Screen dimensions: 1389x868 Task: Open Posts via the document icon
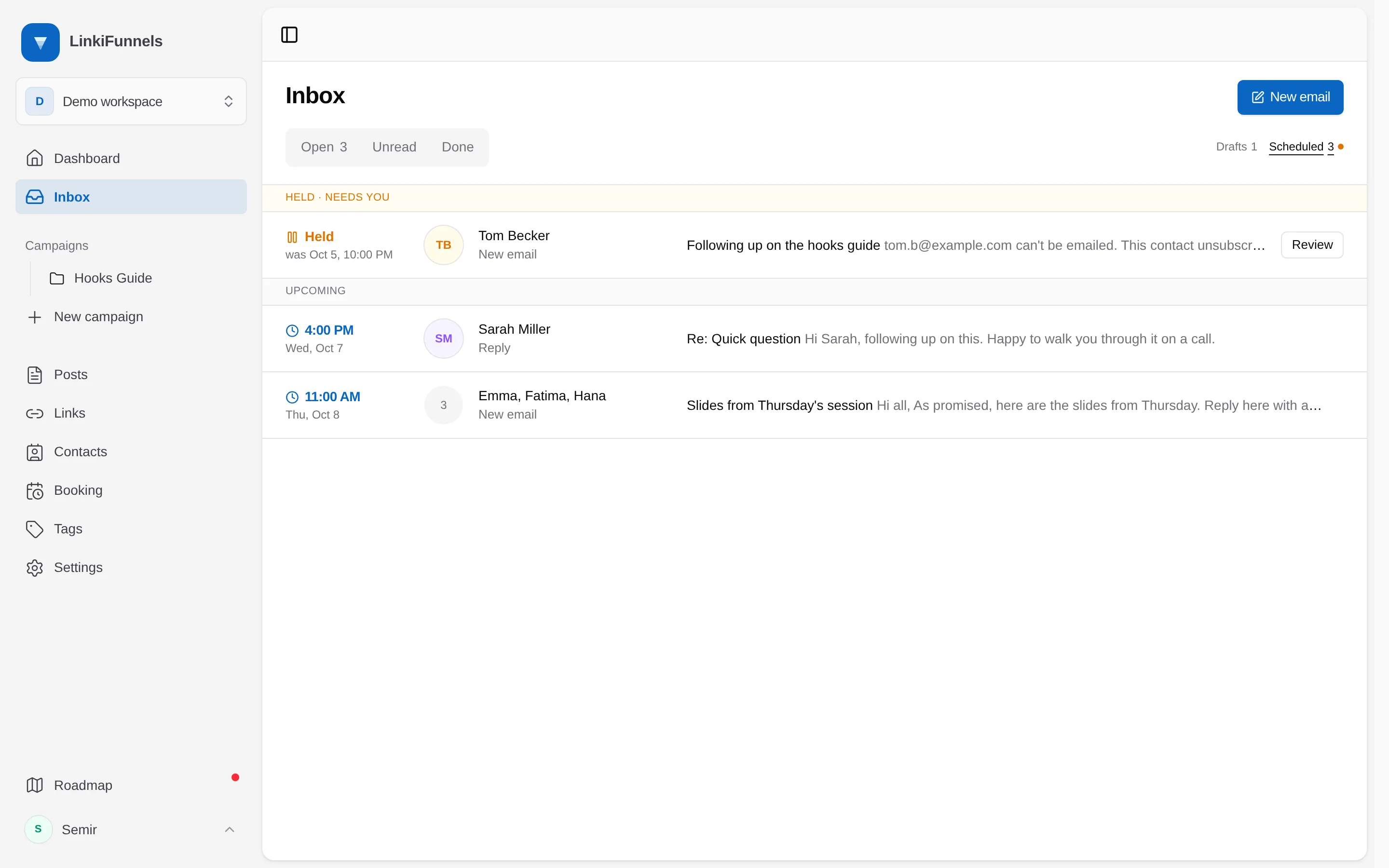point(34,375)
